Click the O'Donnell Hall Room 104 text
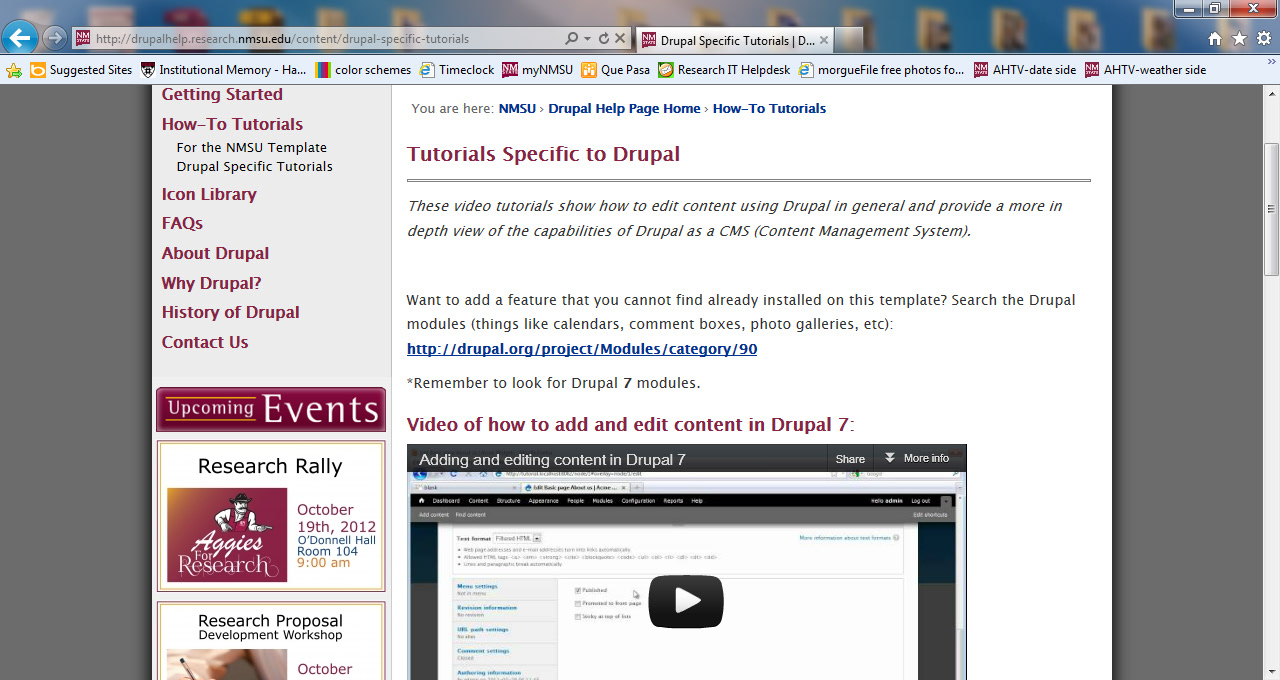 [336, 546]
